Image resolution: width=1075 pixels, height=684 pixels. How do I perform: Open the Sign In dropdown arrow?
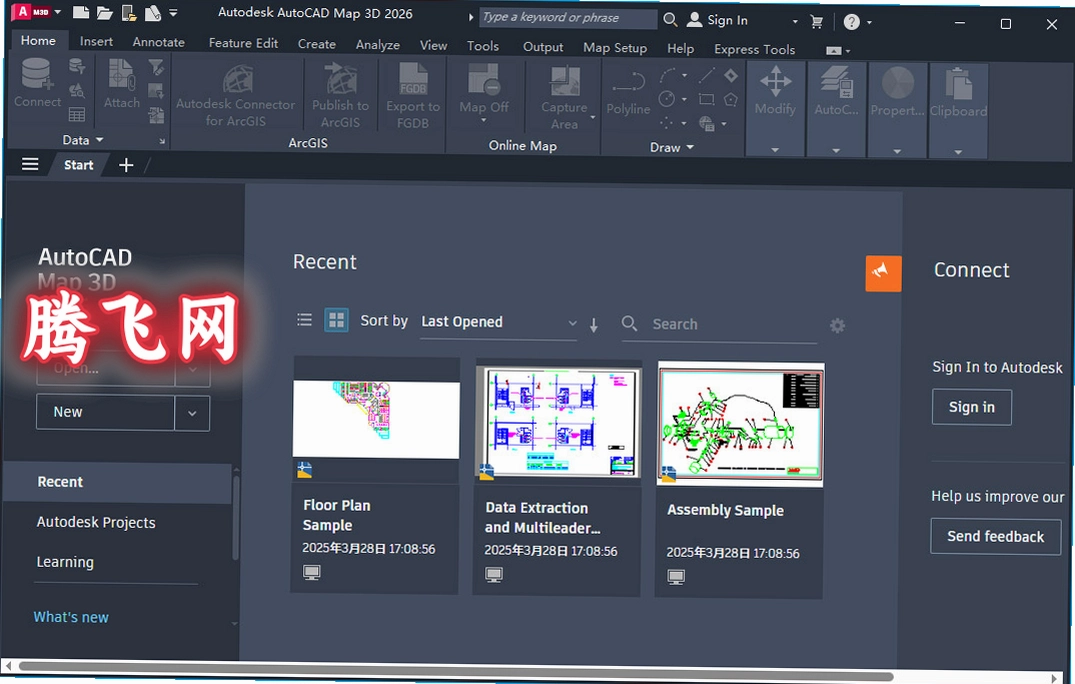[x=795, y=21]
